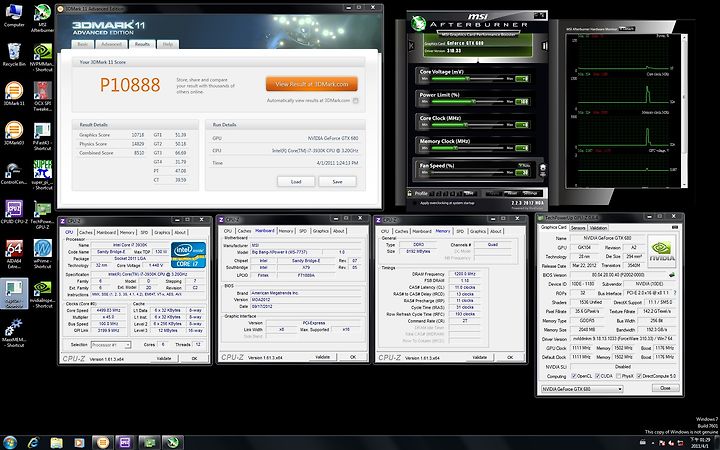The width and height of the screenshot is (720, 450).
Task: Select the TechPowerUp GPU-Z desktop shortcut
Action: click(x=42, y=215)
